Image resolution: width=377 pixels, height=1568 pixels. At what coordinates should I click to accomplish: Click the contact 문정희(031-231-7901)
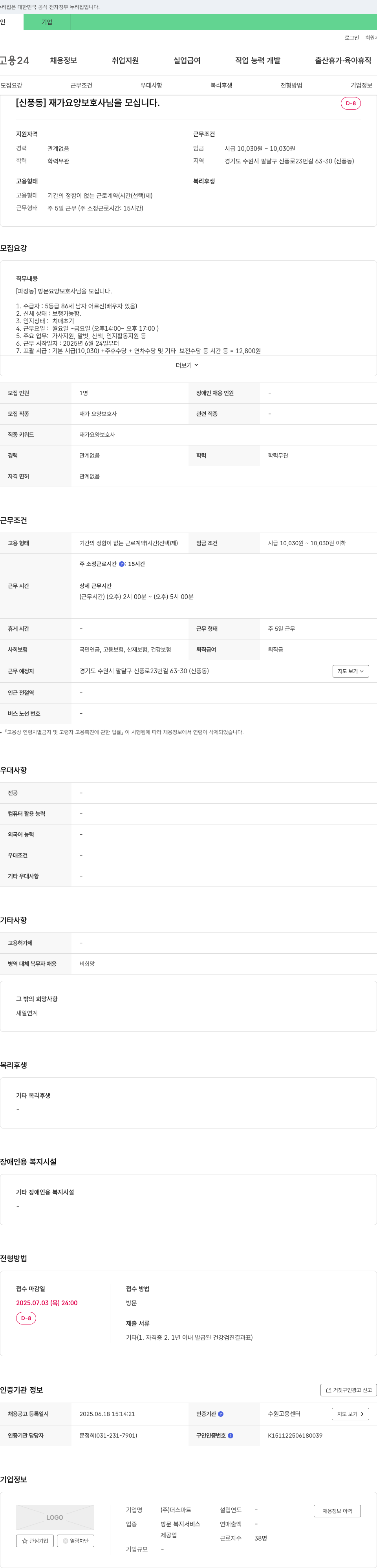pyautogui.click(x=108, y=1435)
